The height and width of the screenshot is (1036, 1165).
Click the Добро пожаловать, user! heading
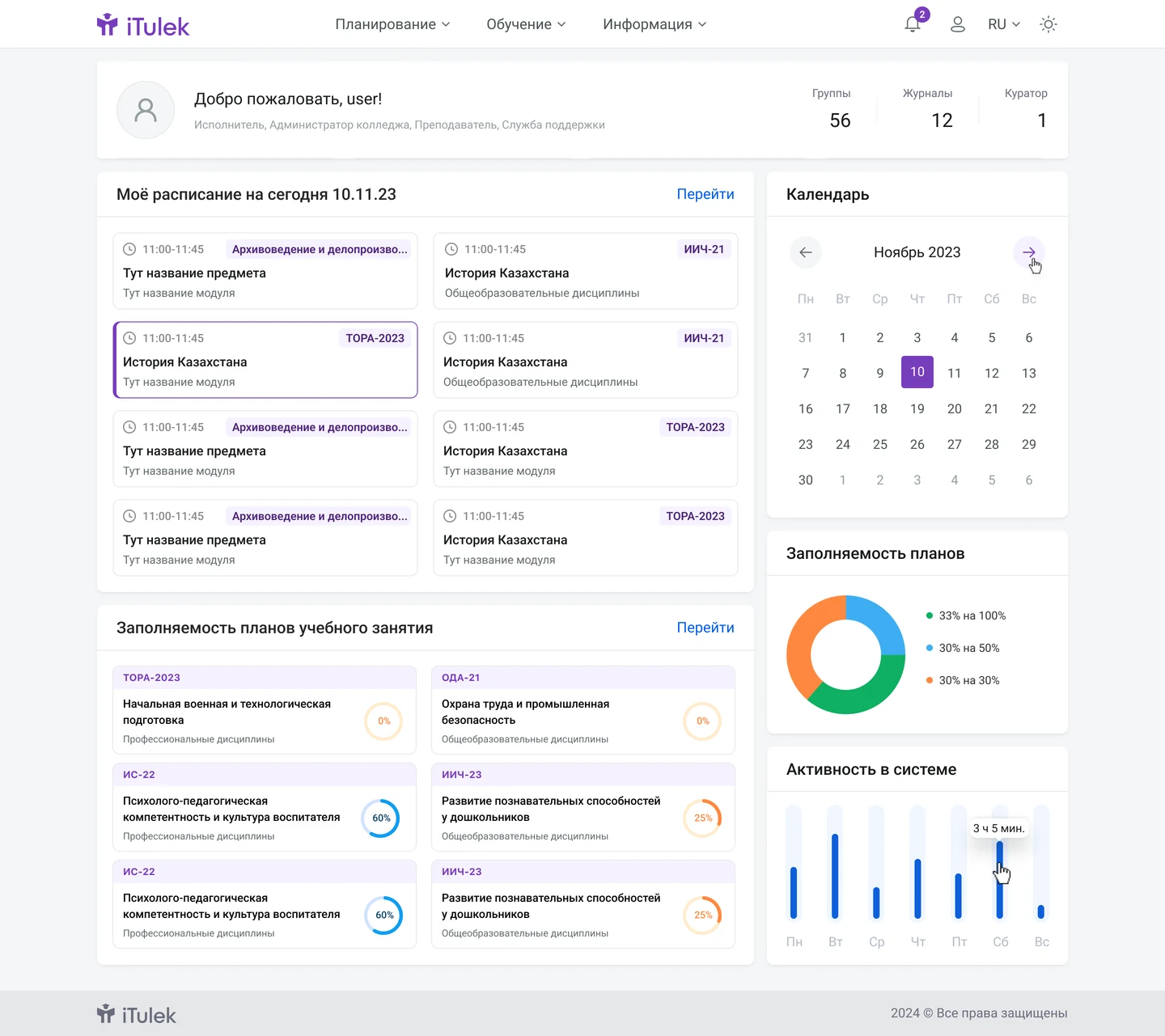tap(288, 99)
